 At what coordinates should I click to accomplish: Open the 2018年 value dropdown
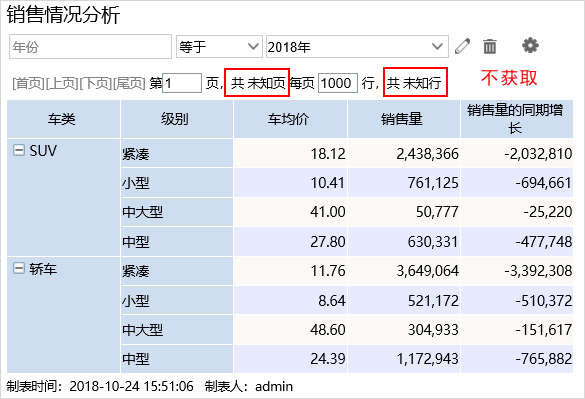(x=357, y=47)
